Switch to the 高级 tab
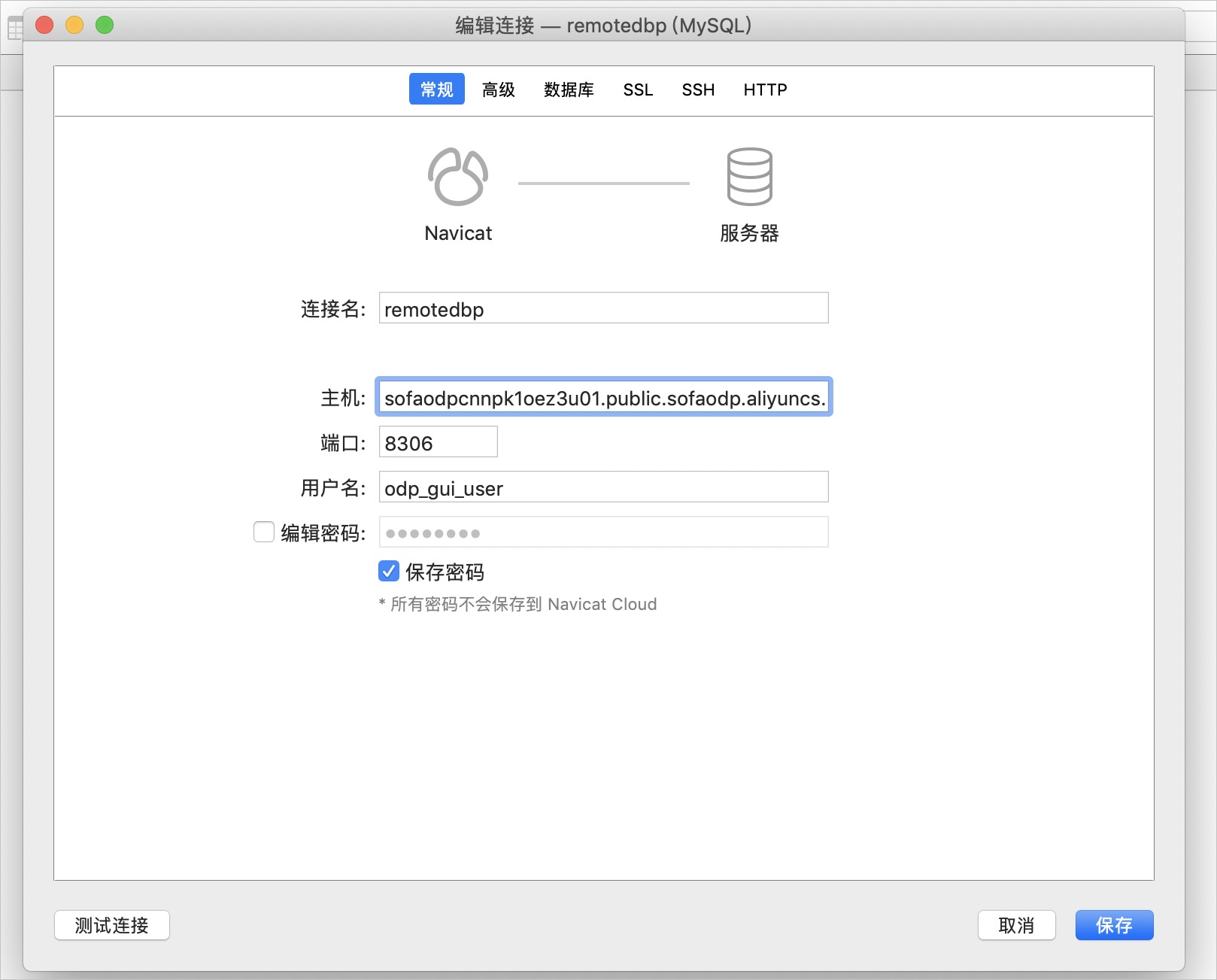This screenshot has height=980, width=1217. click(x=499, y=90)
